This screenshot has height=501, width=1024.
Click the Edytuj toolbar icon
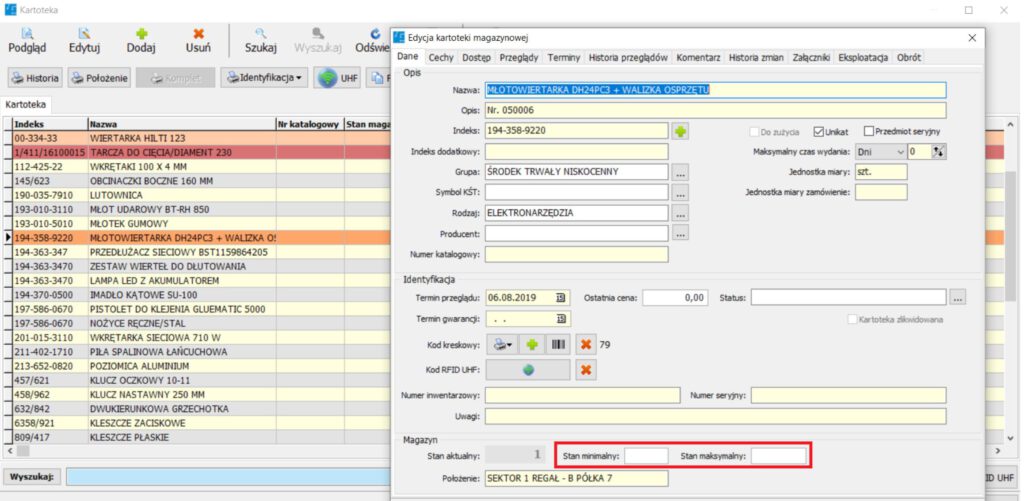(84, 37)
